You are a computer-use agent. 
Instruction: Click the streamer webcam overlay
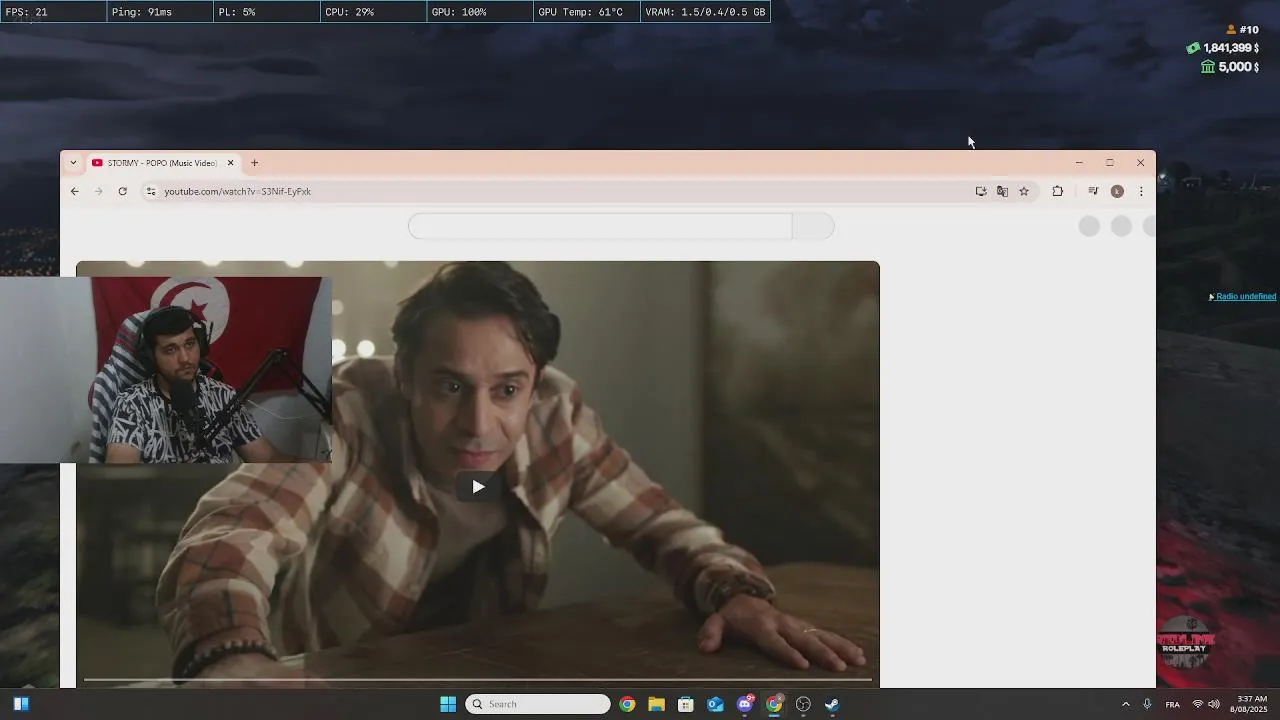point(166,370)
